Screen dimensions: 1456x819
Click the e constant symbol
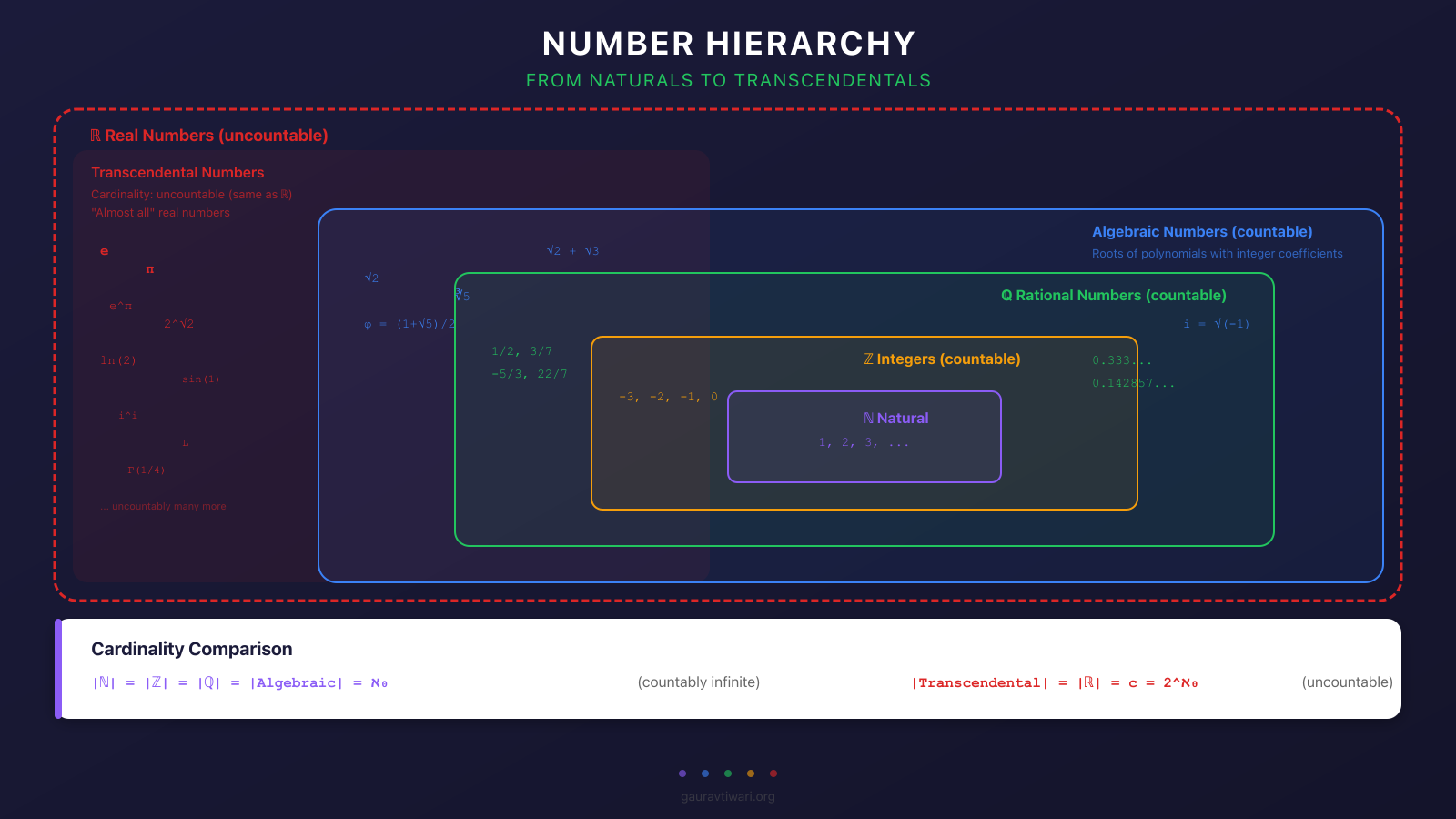[x=104, y=250]
